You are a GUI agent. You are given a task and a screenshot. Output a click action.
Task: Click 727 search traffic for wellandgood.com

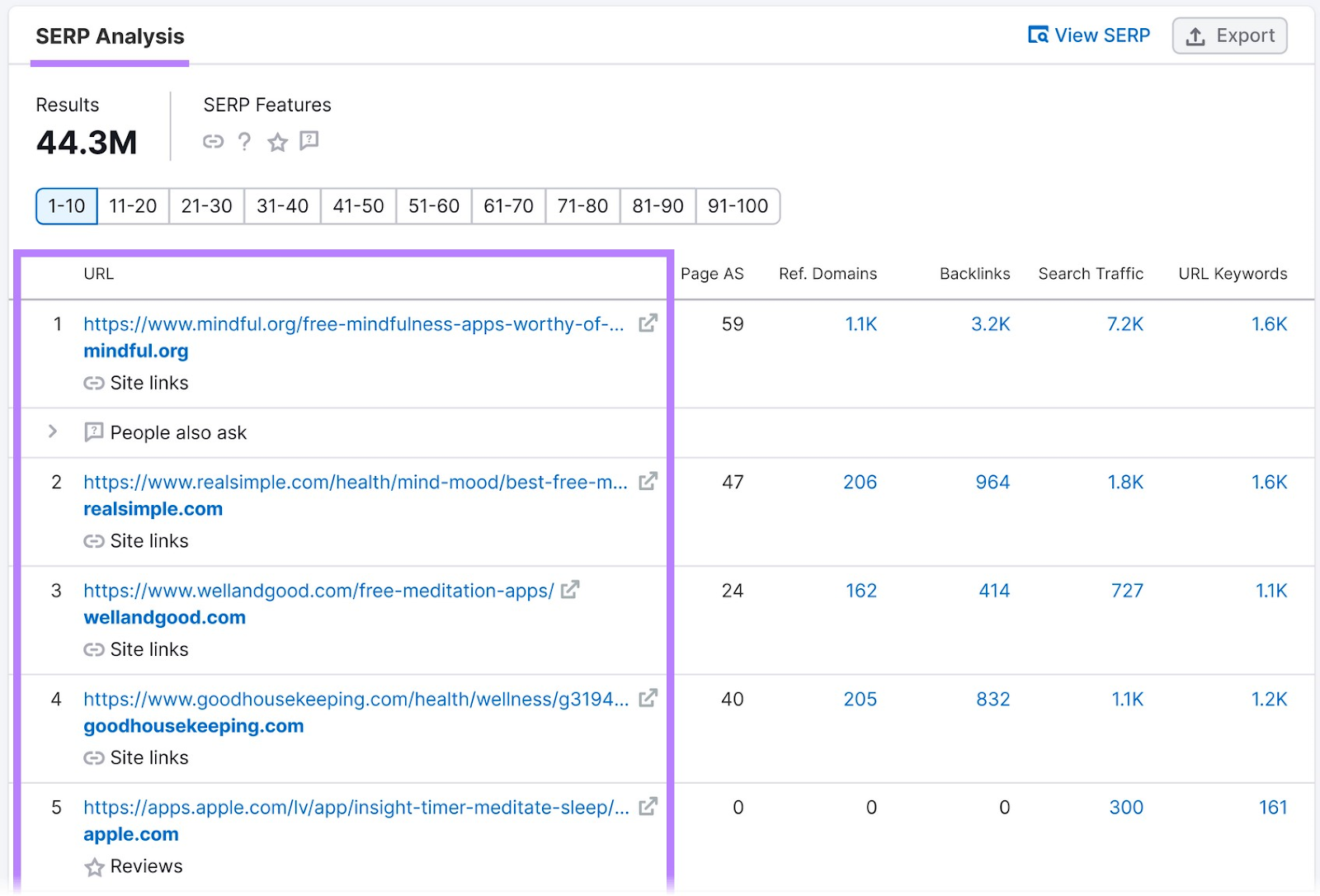point(1127,591)
